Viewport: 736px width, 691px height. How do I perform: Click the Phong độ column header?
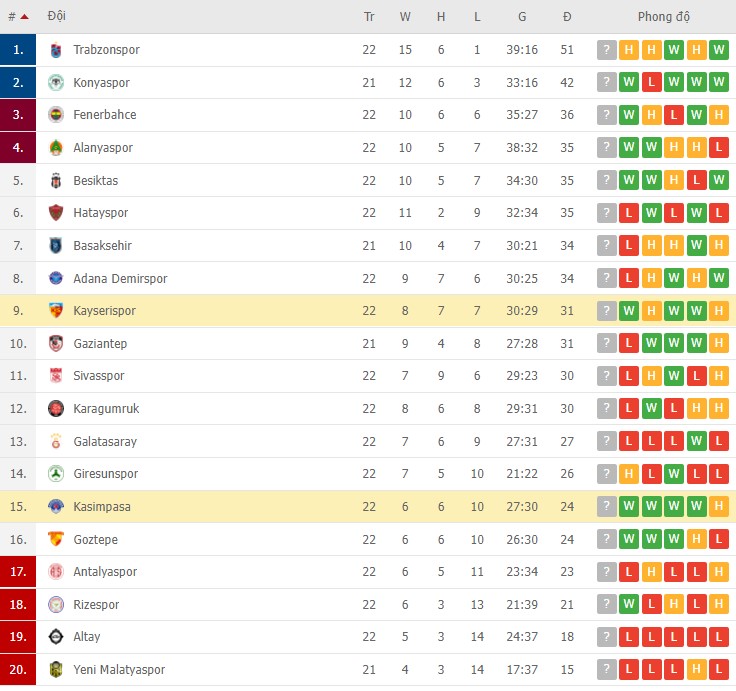coord(663,17)
